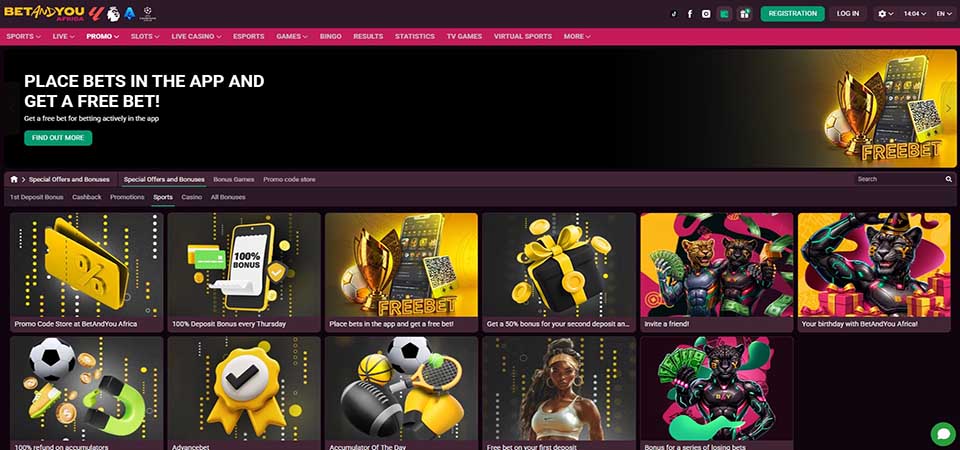This screenshot has width=960, height=450.
Task: Open the La Liga league icon
Action: tap(96, 13)
